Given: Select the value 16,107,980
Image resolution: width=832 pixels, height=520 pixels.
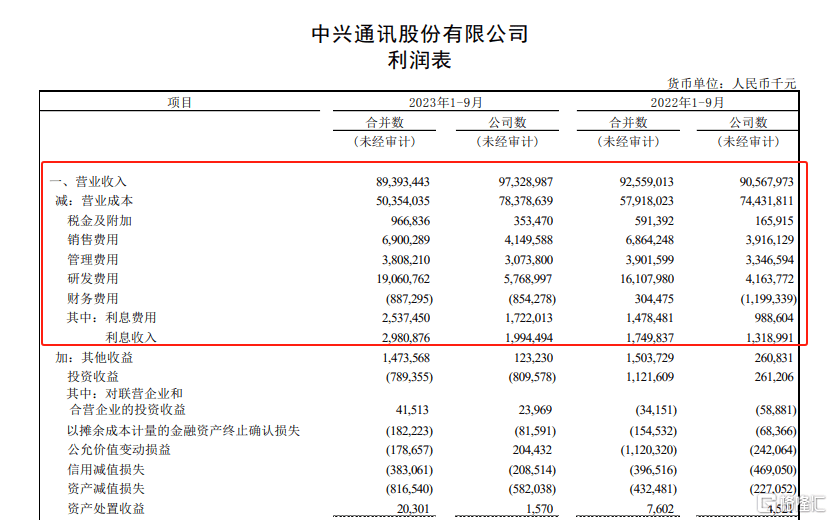Looking at the screenshot, I should click(x=646, y=279).
